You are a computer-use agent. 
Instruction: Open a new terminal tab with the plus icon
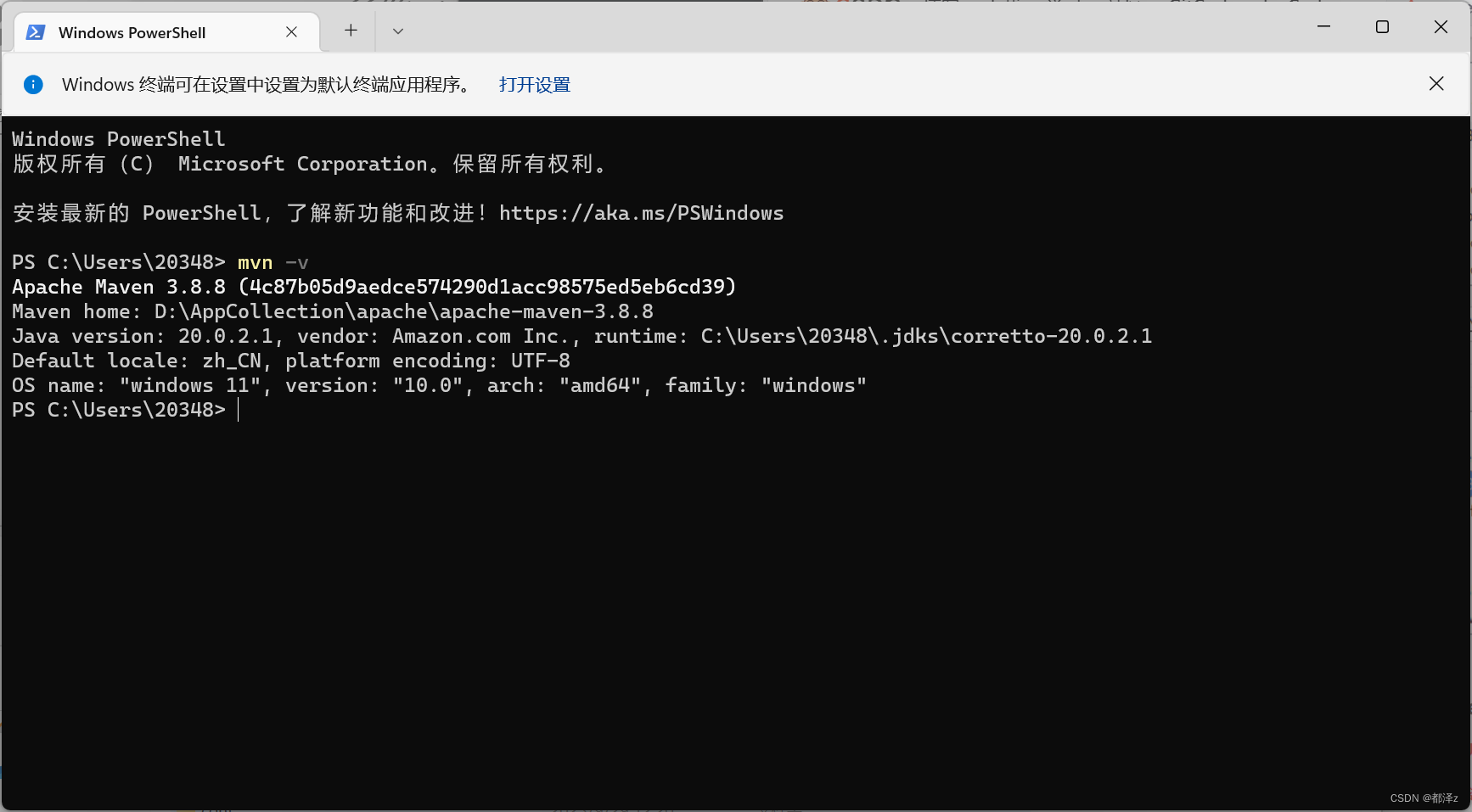(x=350, y=31)
